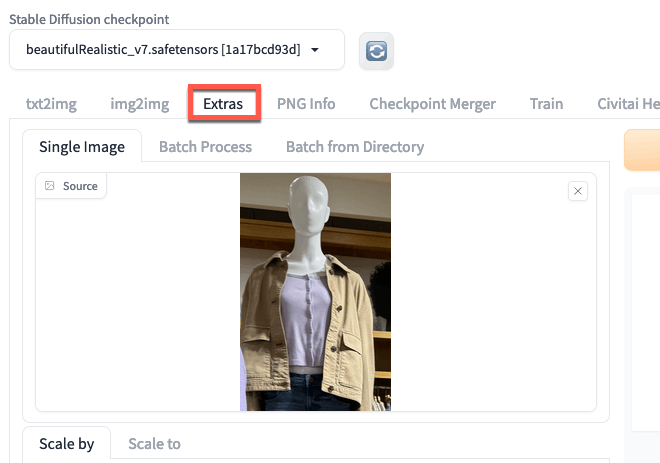660x463 pixels.
Task: Switch to the Scale to tab
Action: [154, 444]
